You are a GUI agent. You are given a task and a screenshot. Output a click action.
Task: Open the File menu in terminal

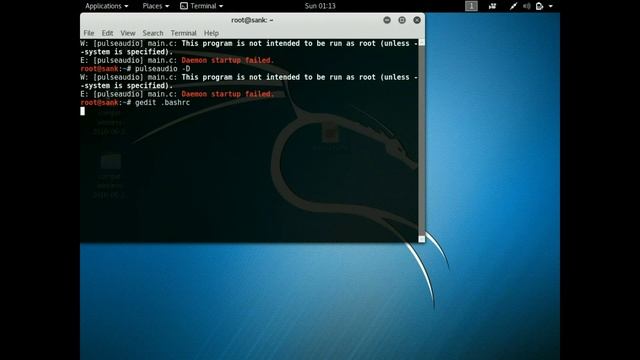(89, 33)
